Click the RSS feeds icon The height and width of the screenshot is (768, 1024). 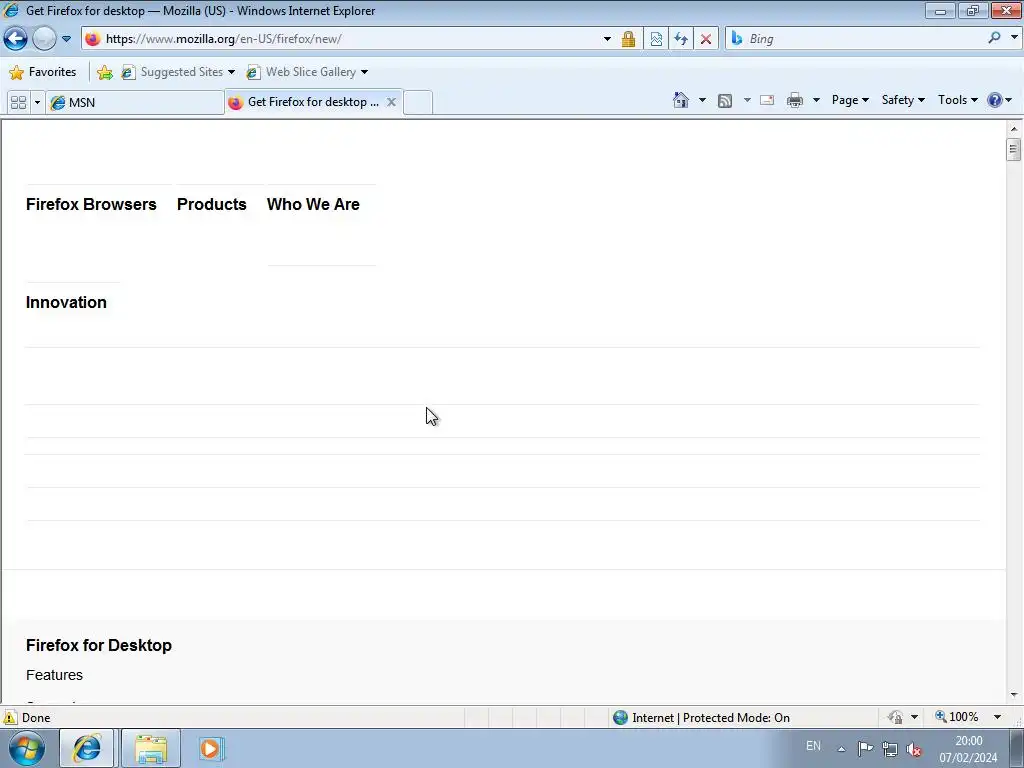[x=725, y=100]
